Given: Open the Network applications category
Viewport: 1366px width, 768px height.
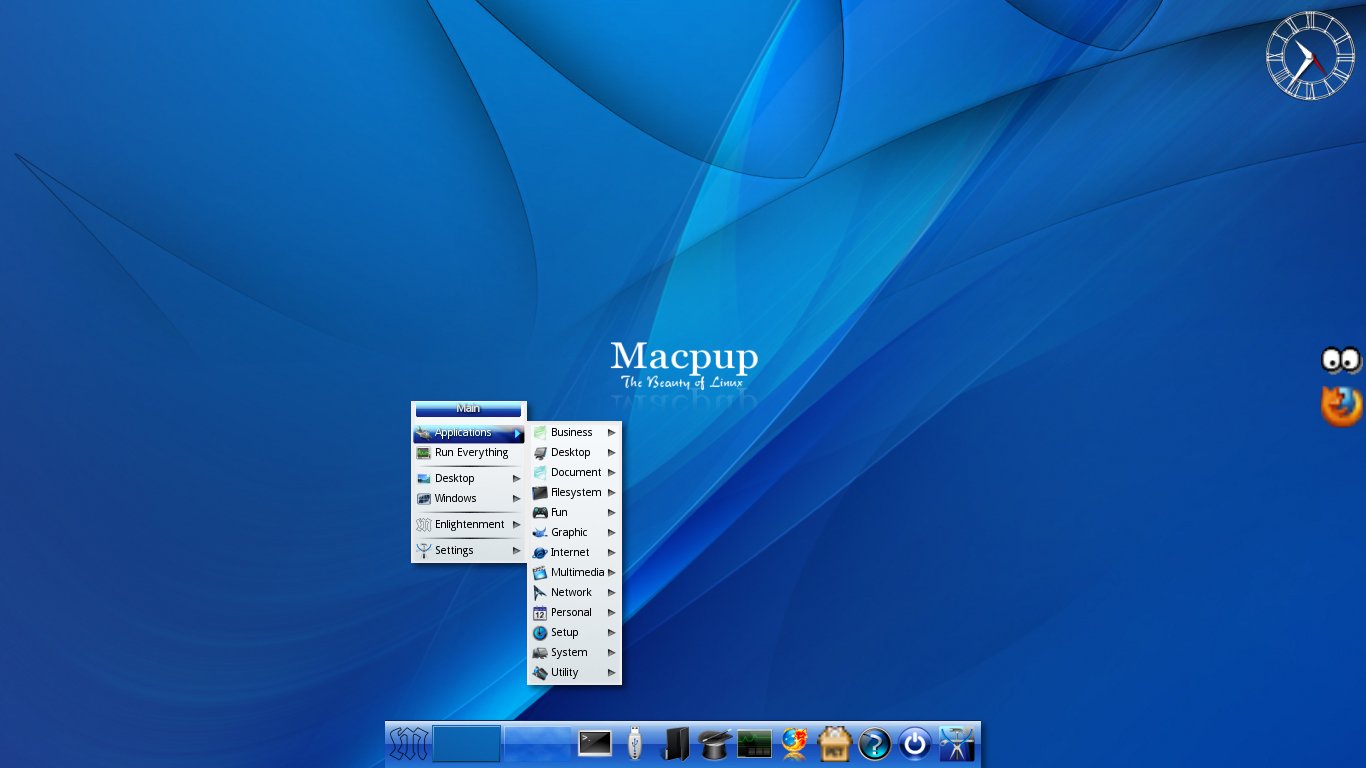Looking at the screenshot, I should [575, 593].
